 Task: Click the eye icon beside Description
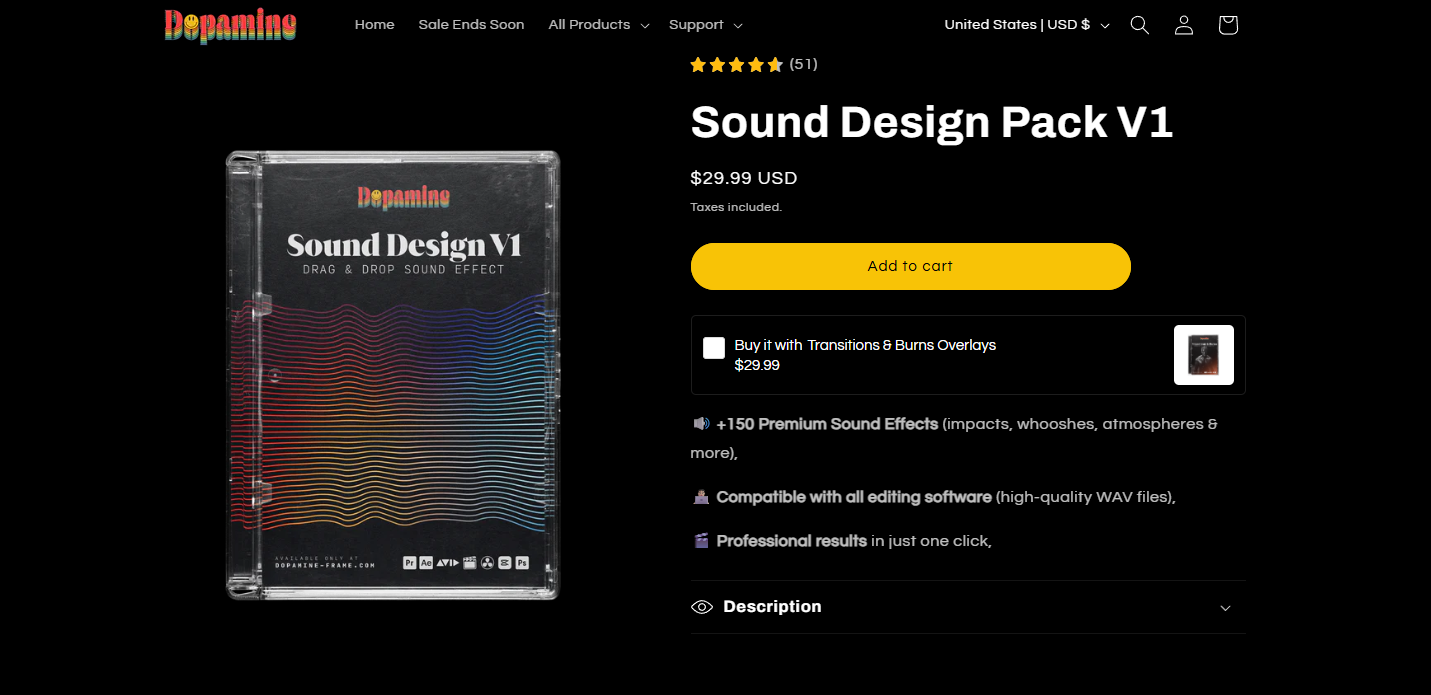click(702, 607)
